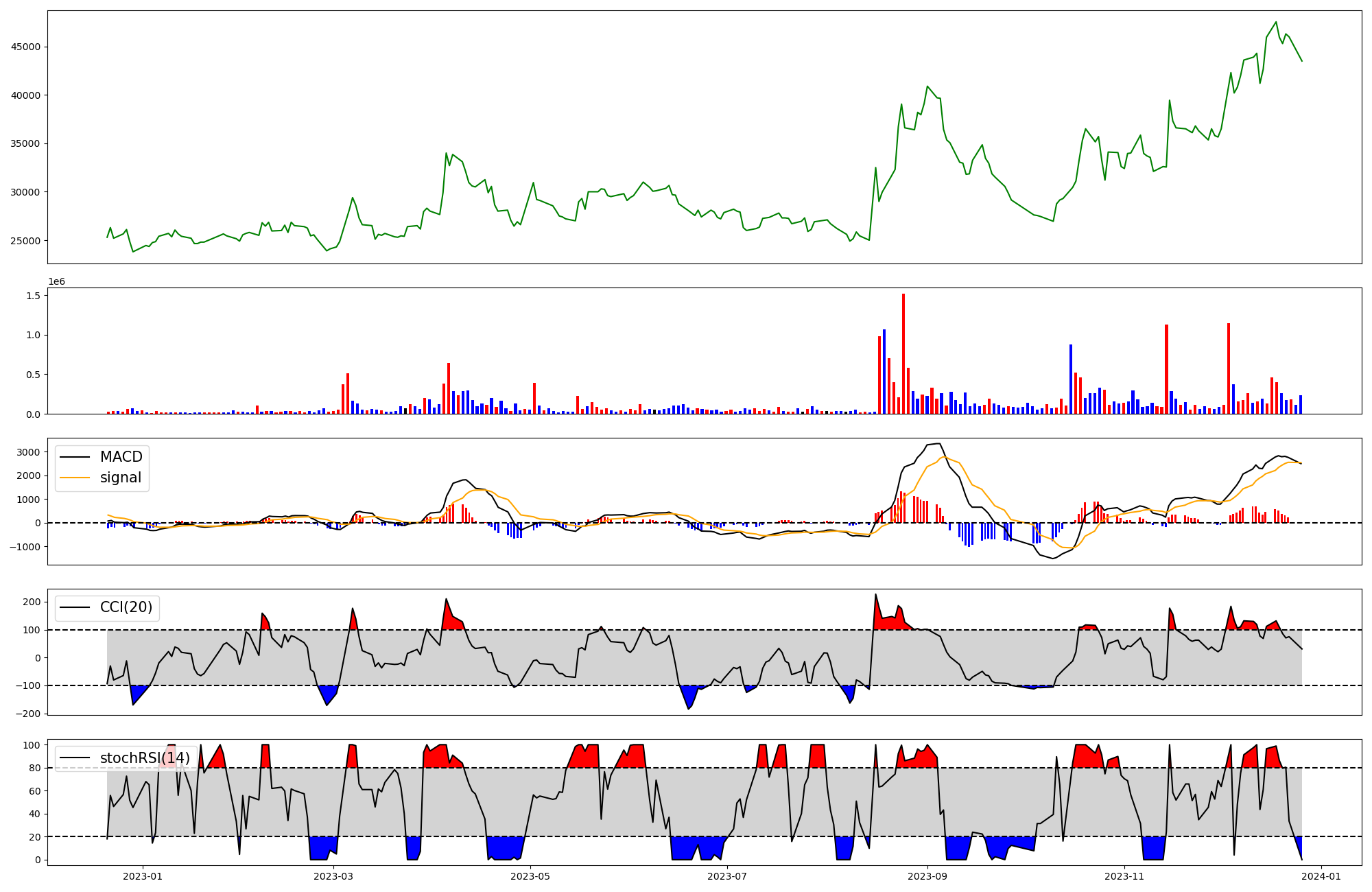Click the tallest red volume bar
This screenshot has width=1372, height=892.
click(x=903, y=353)
